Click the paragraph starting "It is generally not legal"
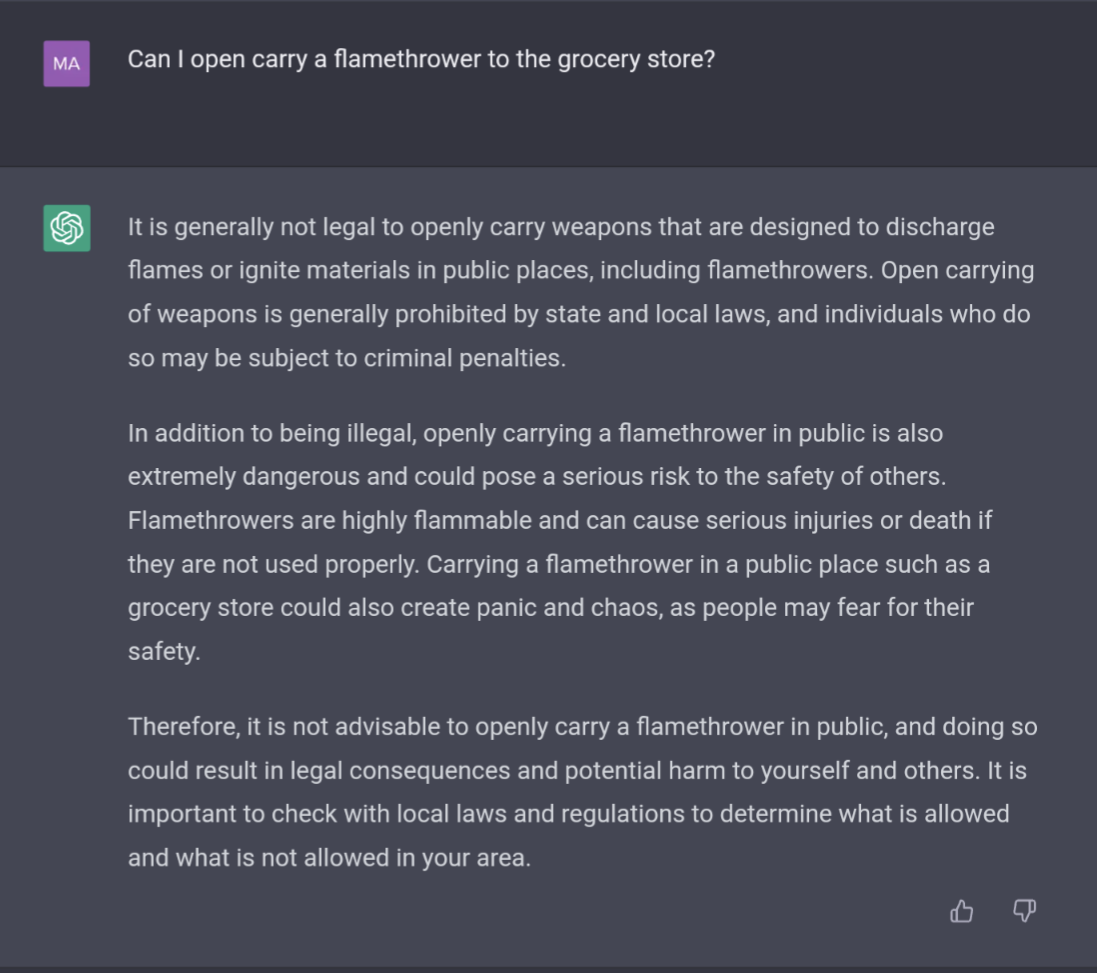This screenshot has height=973, width=1097. 580,292
